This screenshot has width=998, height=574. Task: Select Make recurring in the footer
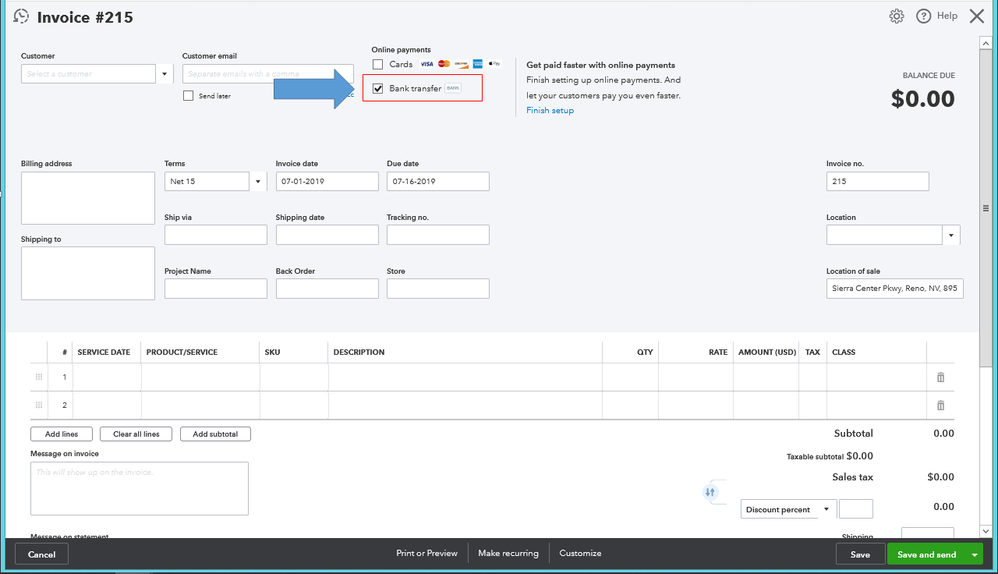508,553
